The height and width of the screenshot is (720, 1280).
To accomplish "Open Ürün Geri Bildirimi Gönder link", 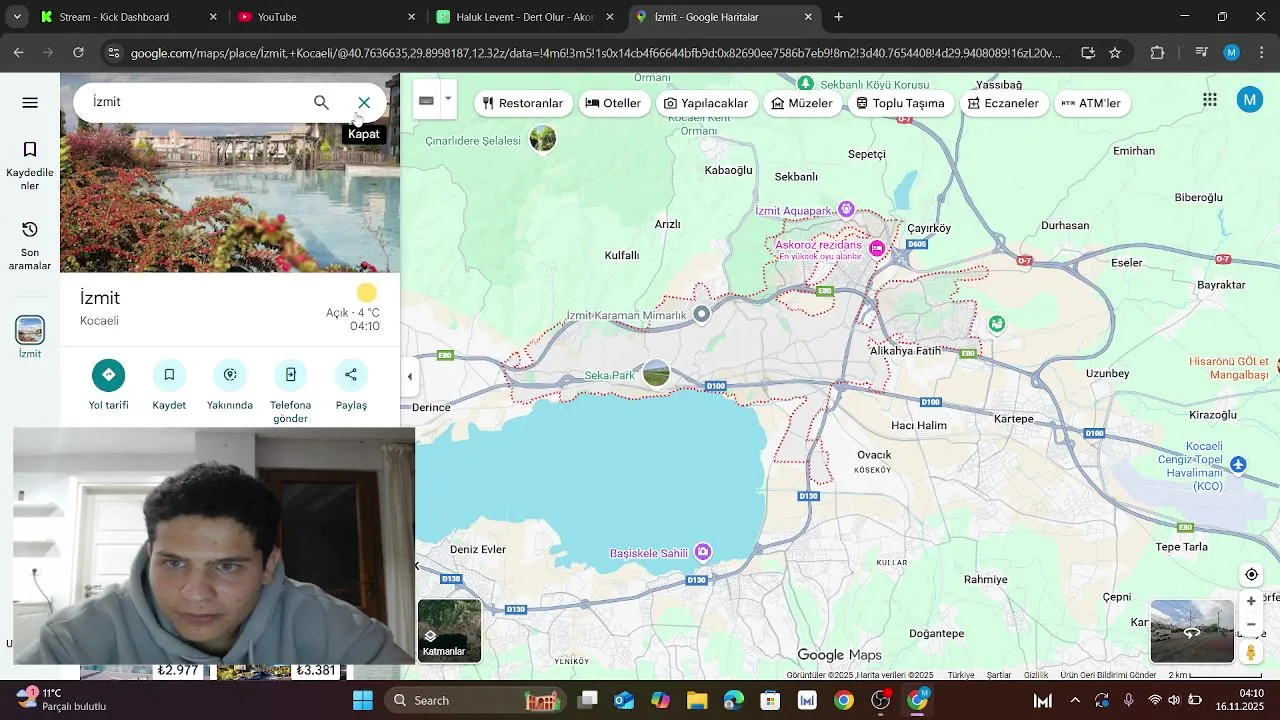I will [1108, 675].
